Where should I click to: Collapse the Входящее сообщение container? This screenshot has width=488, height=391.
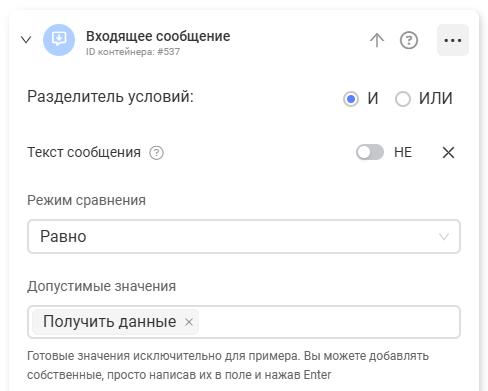pos(26,40)
